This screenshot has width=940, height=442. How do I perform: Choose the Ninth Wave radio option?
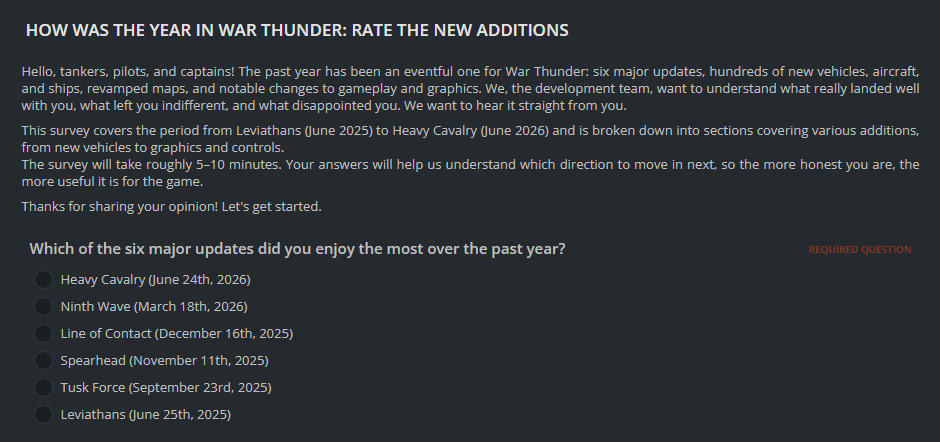point(43,306)
